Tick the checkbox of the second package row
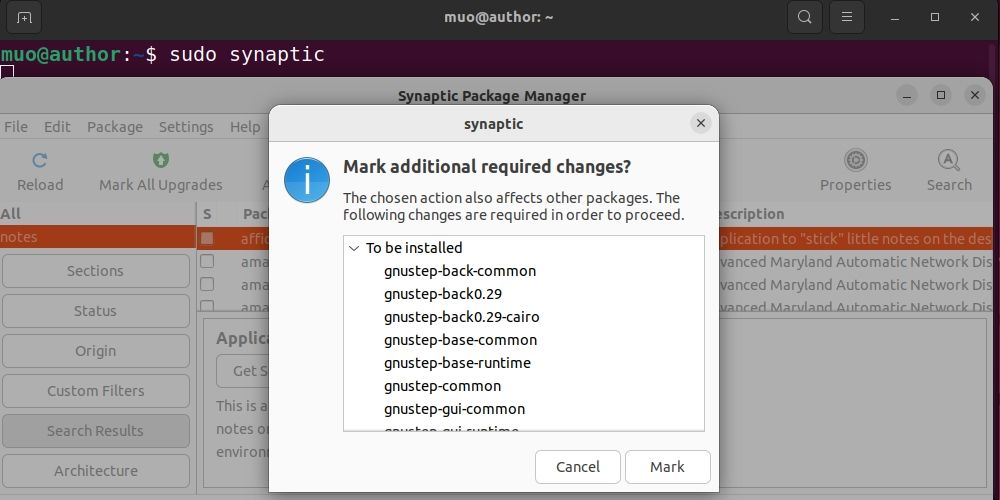Screen dimensions: 1000x500 [x=207, y=261]
